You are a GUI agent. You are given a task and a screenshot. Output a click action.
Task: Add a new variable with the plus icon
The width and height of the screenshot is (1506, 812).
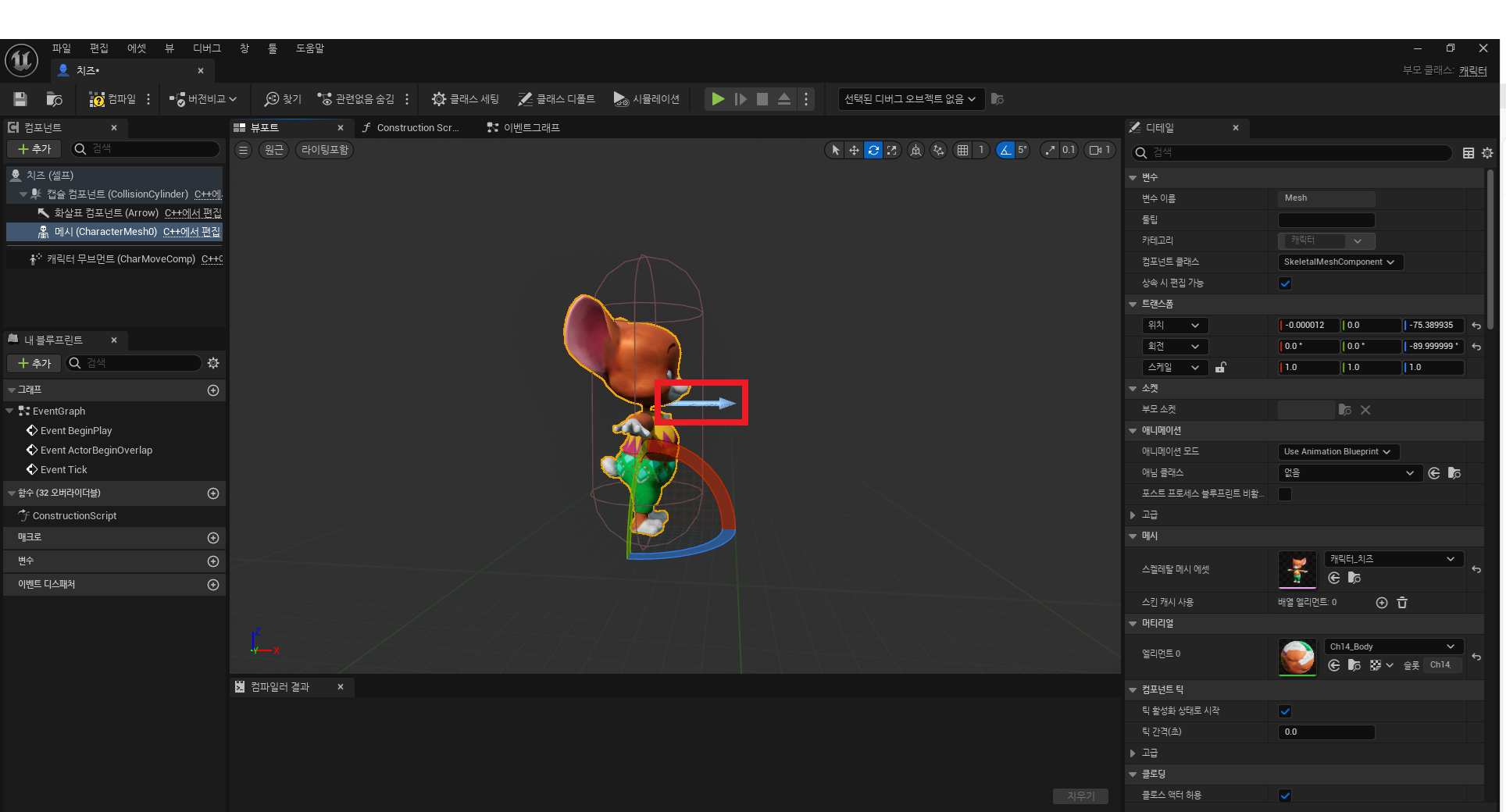(213, 561)
